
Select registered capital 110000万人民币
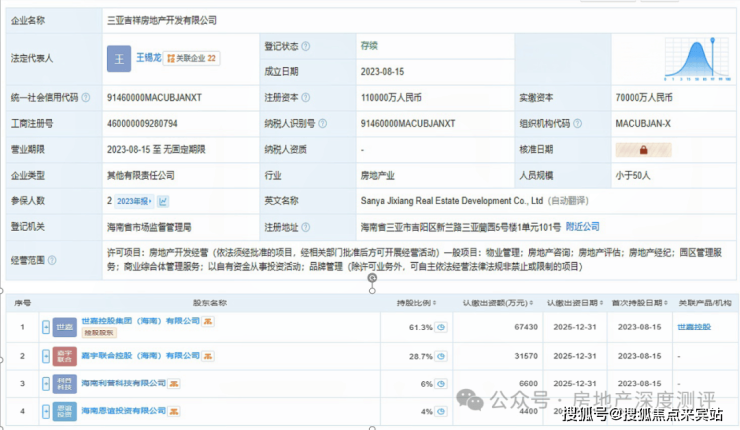(391, 98)
